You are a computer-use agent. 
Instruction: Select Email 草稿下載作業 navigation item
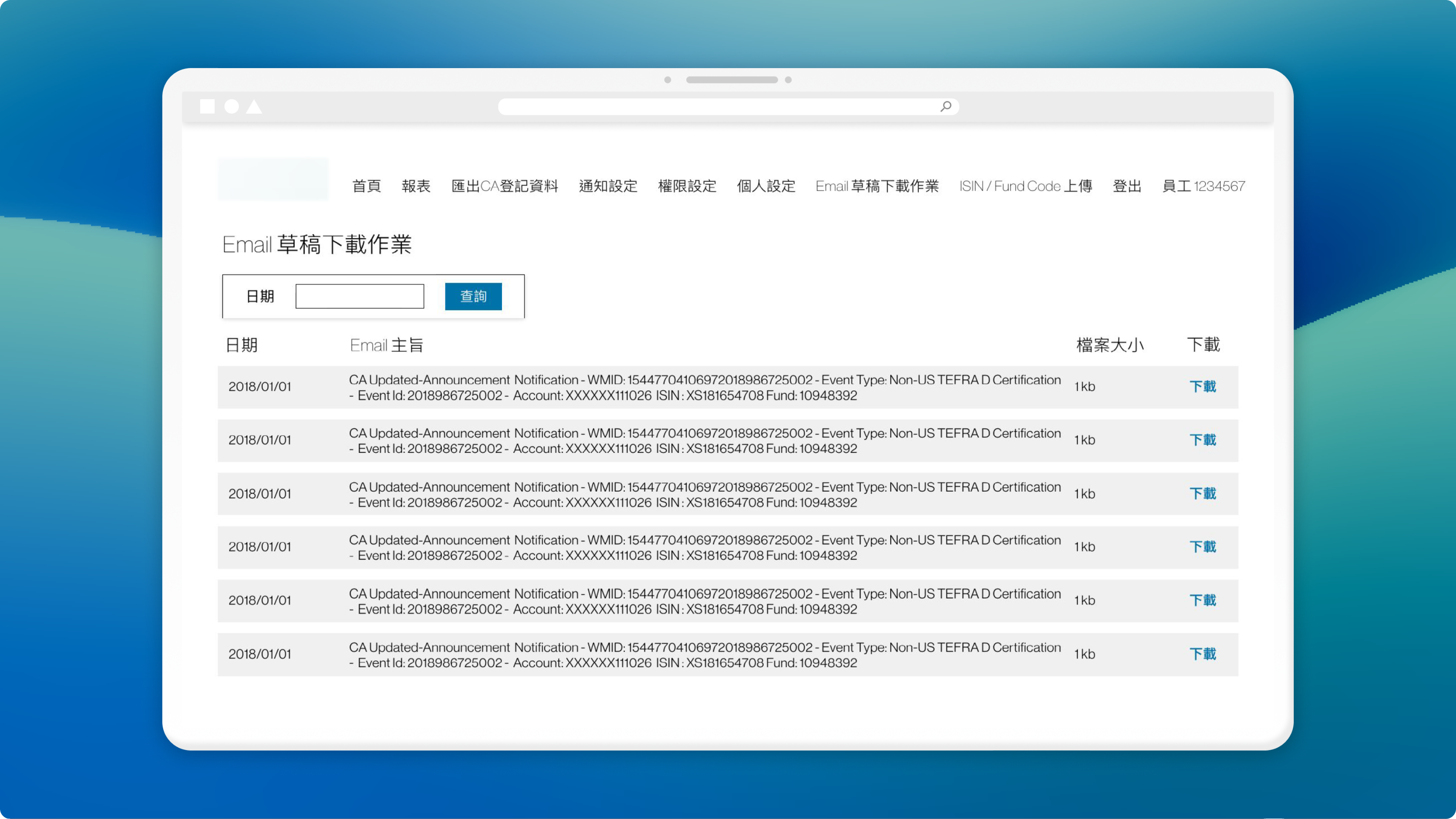tap(877, 186)
